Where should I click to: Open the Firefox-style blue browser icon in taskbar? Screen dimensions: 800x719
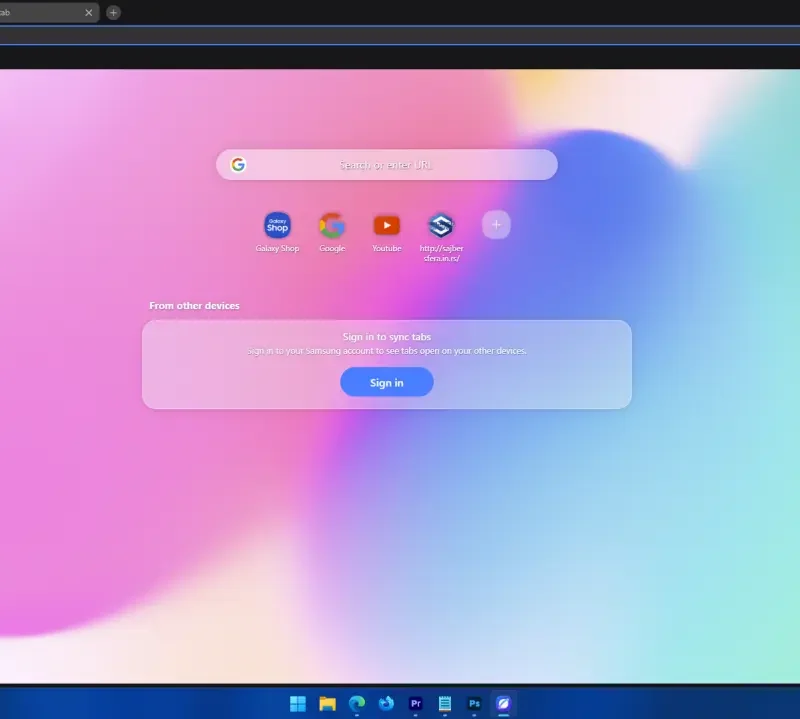click(x=386, y=704)
